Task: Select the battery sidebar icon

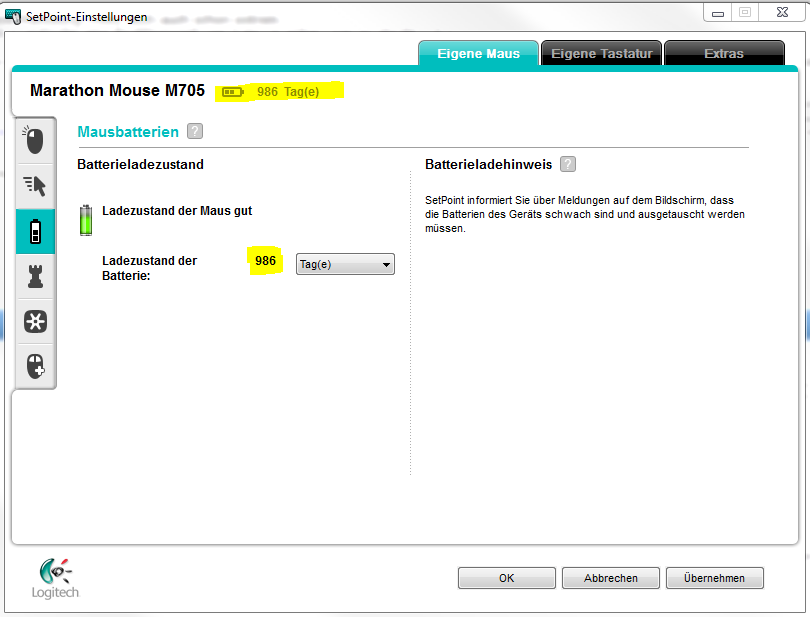Action: point(35,232)
